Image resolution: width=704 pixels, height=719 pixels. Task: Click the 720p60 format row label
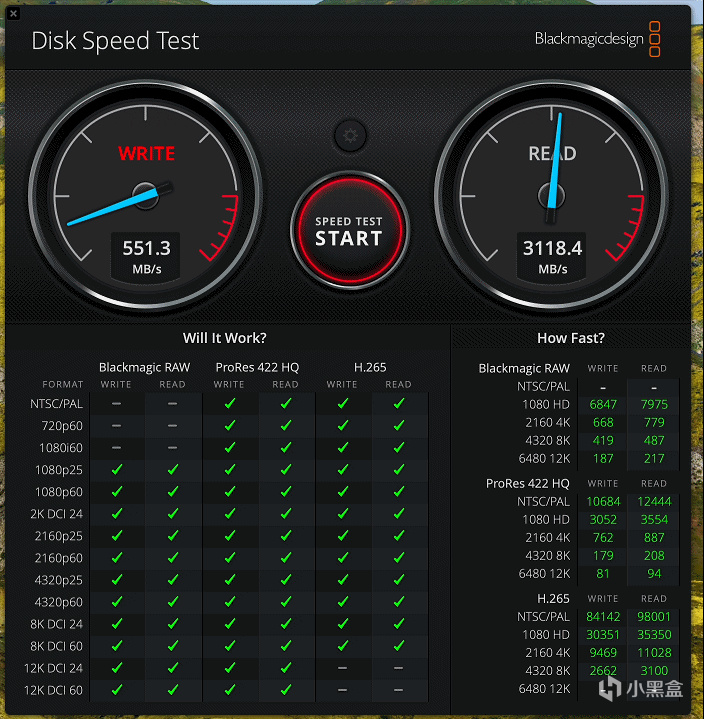62,426
